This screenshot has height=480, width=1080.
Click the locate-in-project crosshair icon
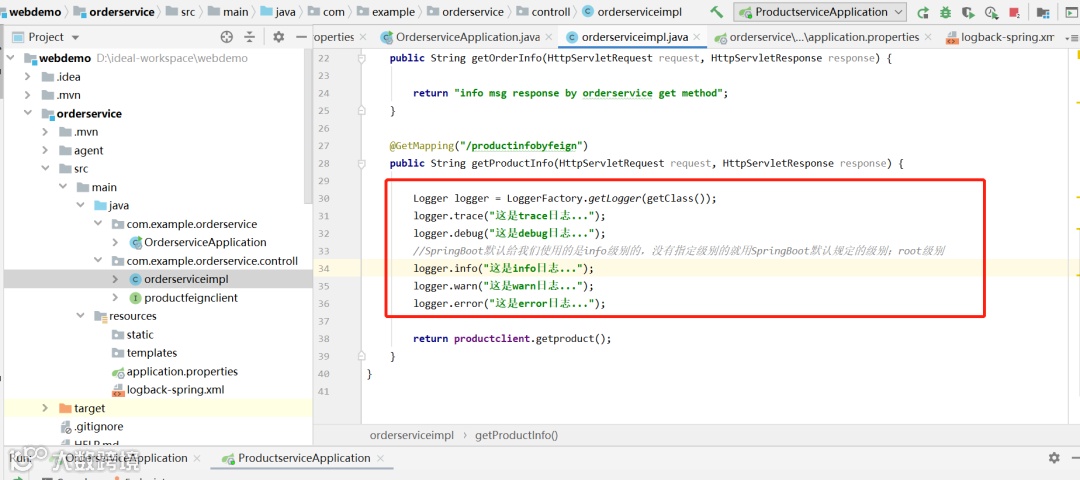[x=227, y=37]
